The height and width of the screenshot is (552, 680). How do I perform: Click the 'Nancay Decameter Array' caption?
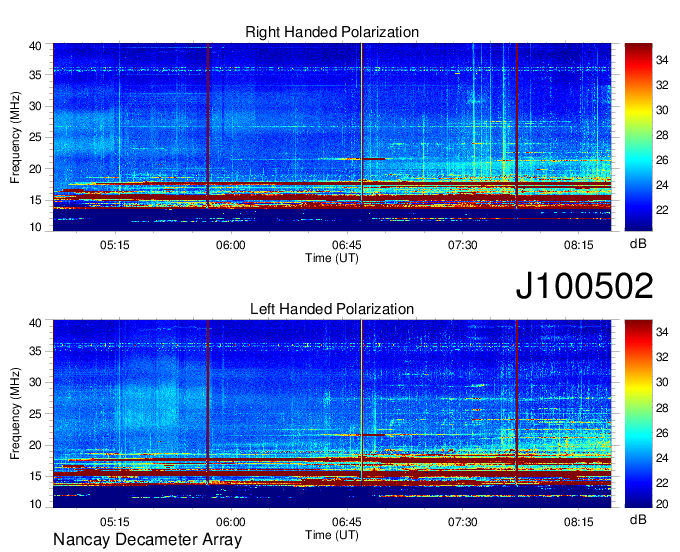147,539
